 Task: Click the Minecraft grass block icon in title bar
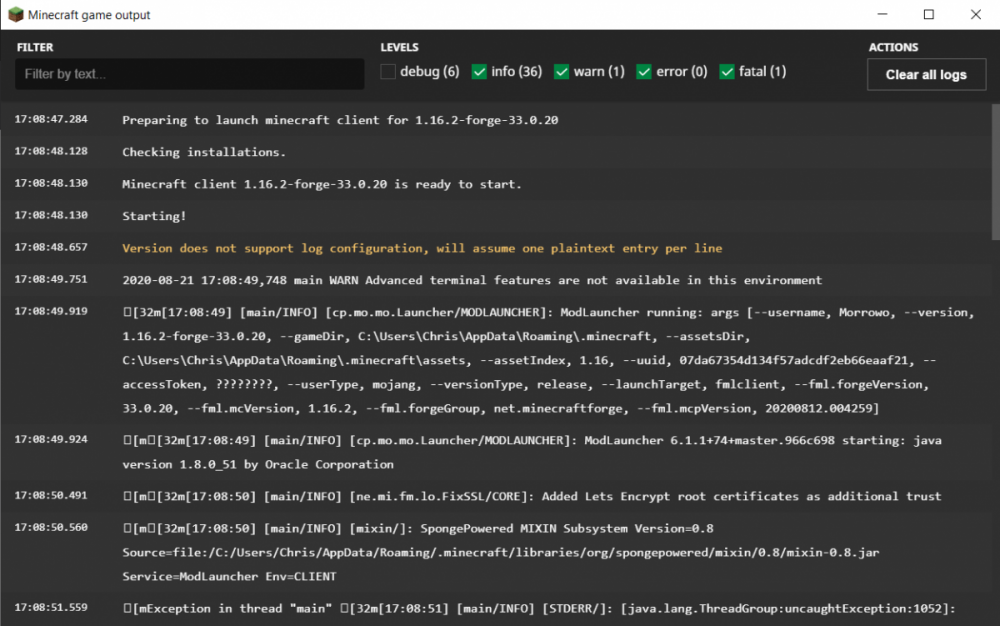coord(16,15)
